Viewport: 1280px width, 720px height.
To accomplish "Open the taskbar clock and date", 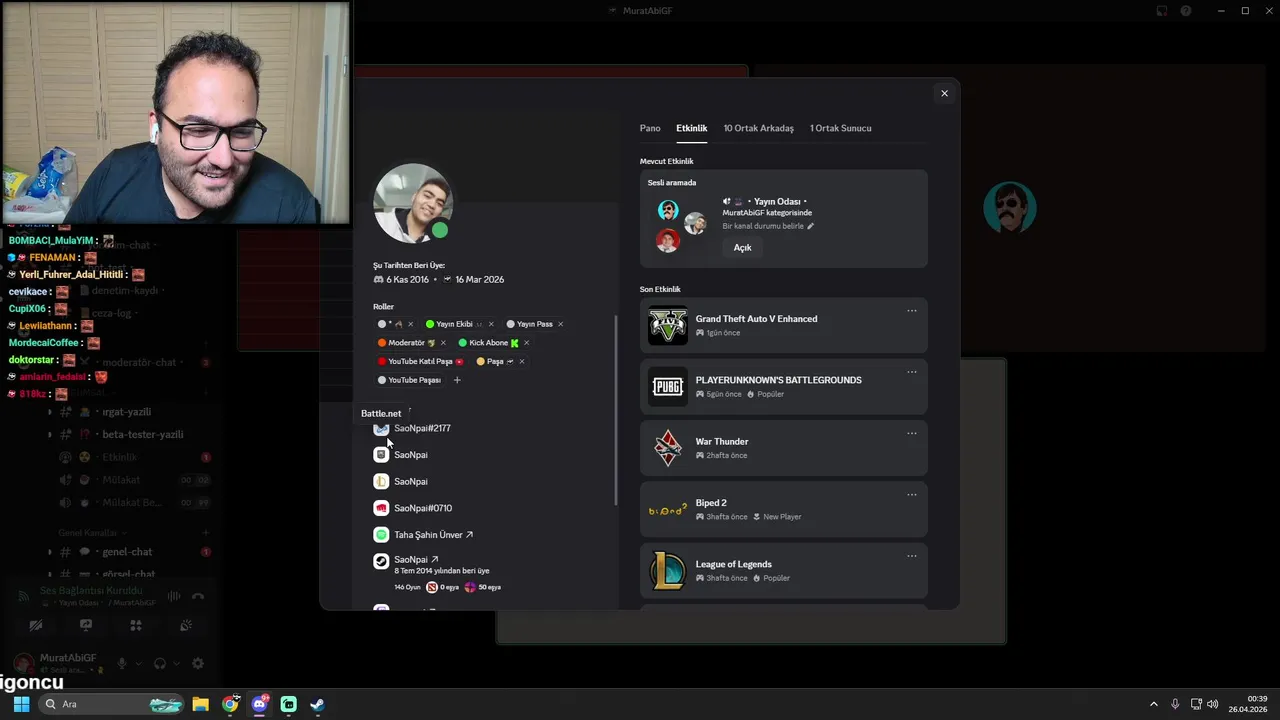I will coord(1248,704).
